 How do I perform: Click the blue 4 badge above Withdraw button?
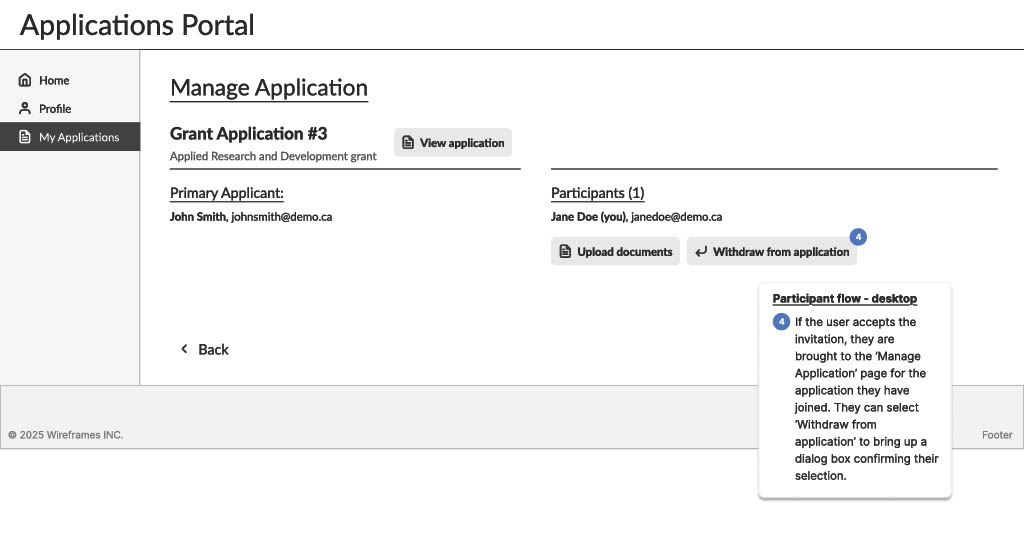[858, 237]
